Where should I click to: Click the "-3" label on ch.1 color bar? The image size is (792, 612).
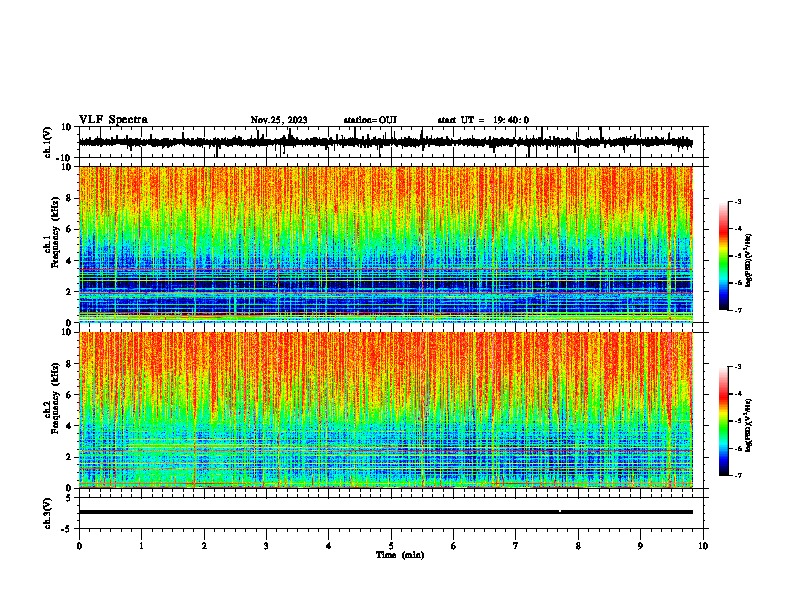pyautogui.click(x=737, y=202)
